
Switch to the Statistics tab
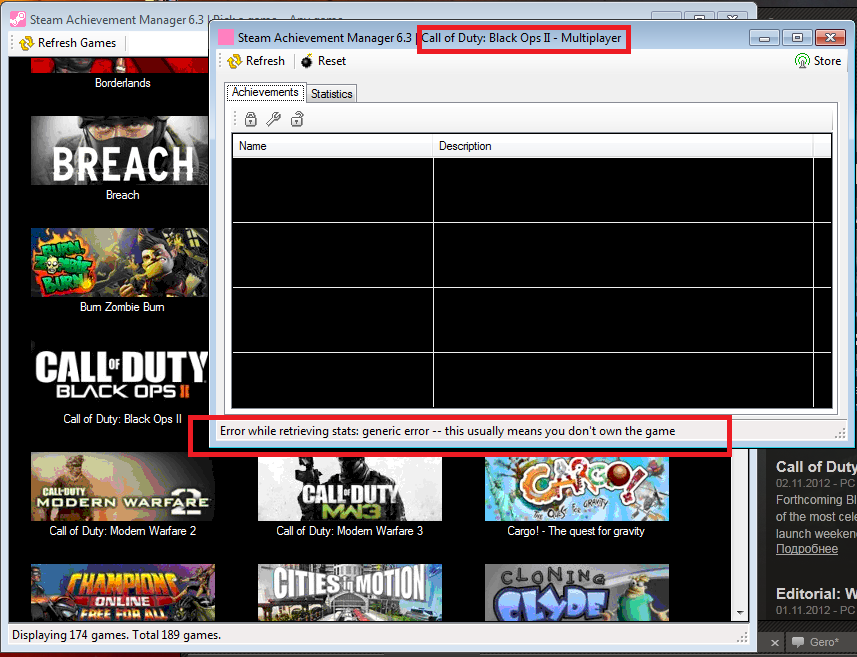331,94
